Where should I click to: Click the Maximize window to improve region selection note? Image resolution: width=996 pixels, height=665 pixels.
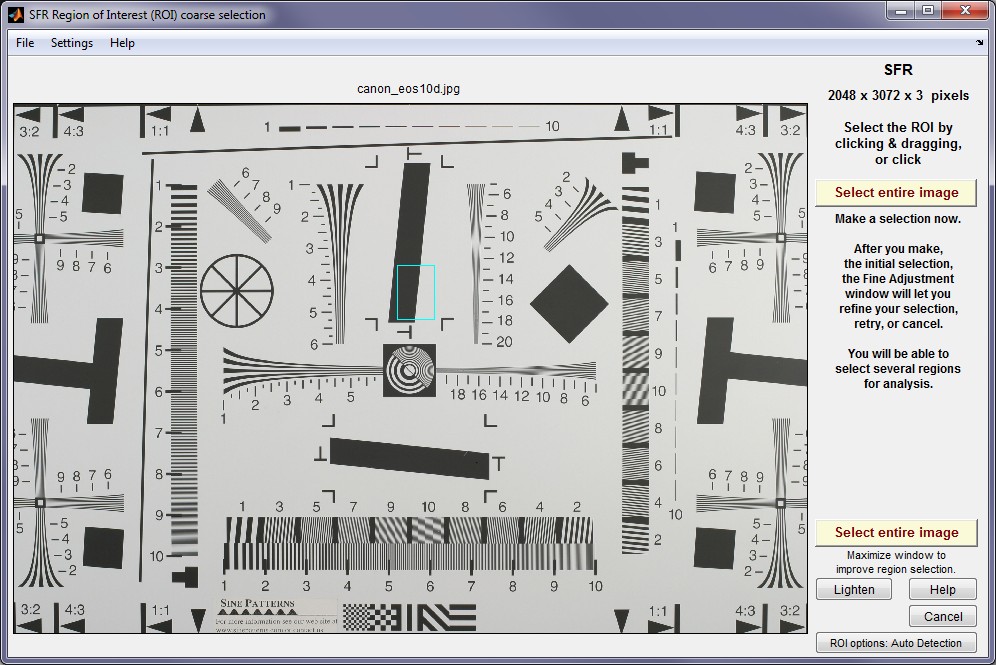(x=896, y=562)
